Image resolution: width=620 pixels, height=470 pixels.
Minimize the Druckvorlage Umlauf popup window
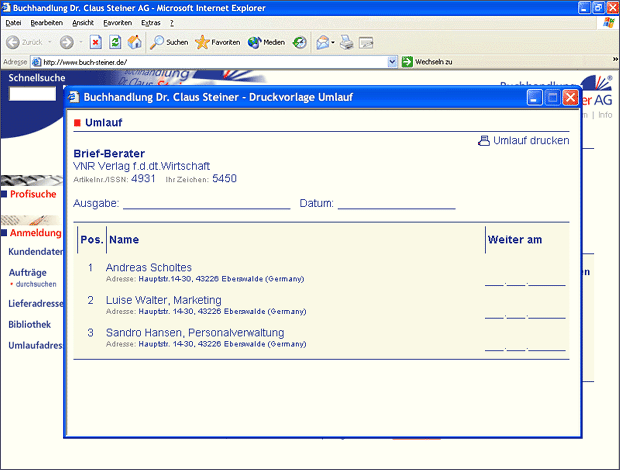(534, 97)
